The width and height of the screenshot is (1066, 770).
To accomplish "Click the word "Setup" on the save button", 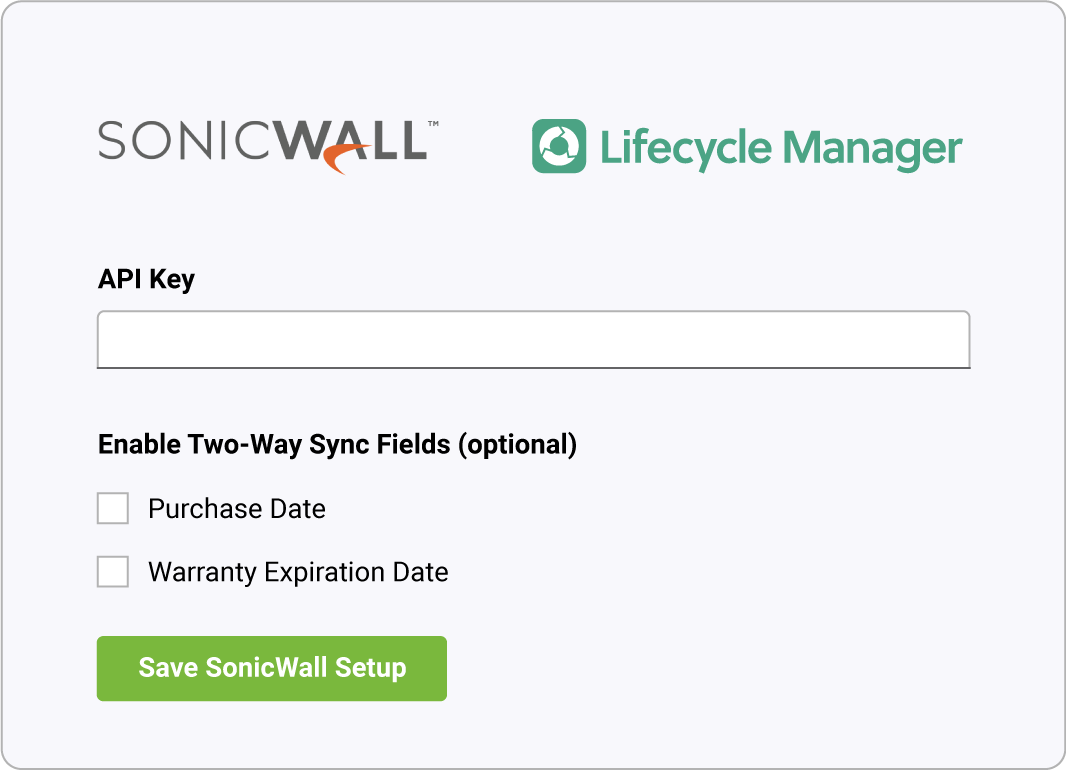I will pyautogui.click(x=371, y=667).
